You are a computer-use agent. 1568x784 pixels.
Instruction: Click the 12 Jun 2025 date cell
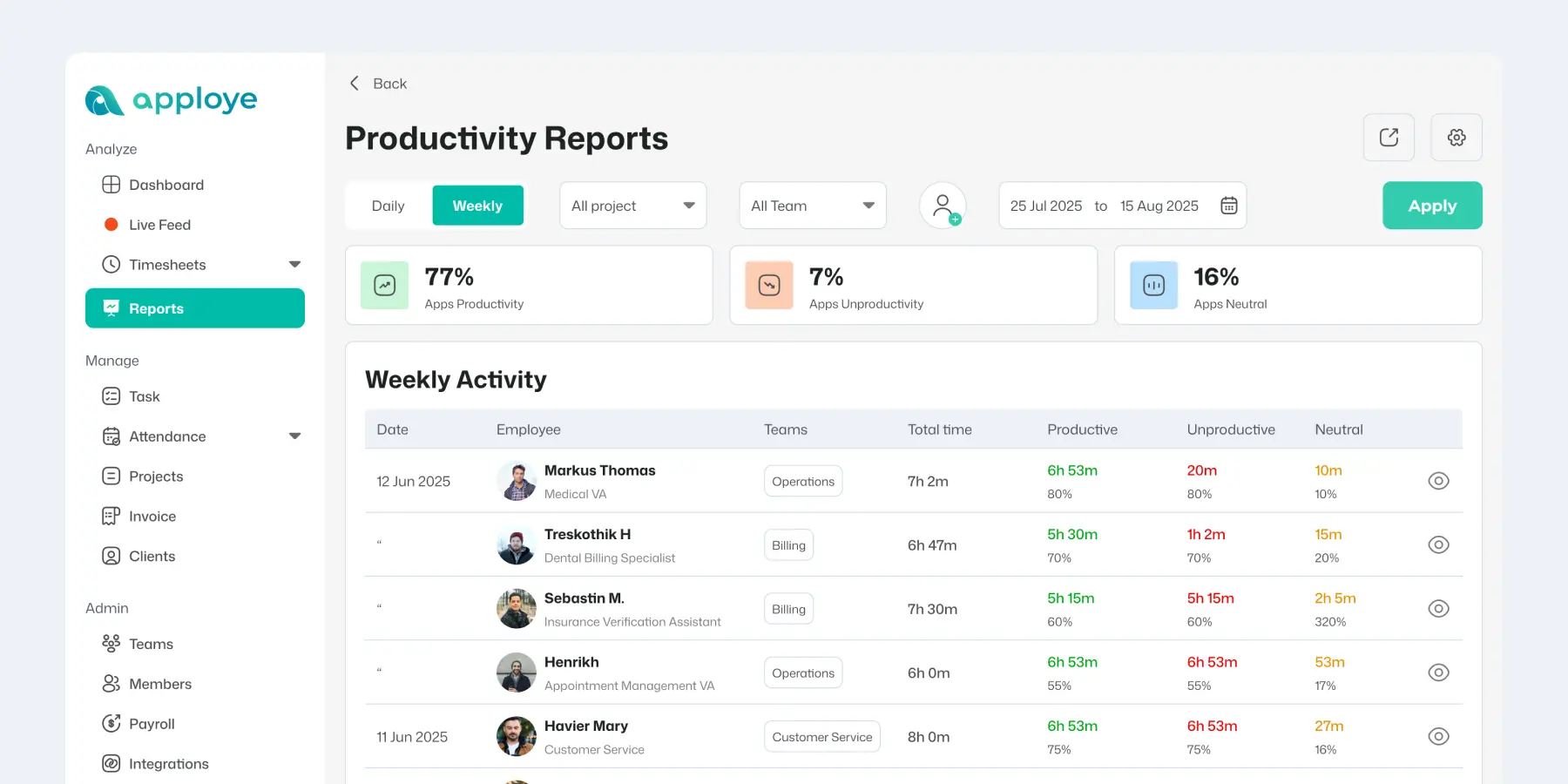(413, 482)
